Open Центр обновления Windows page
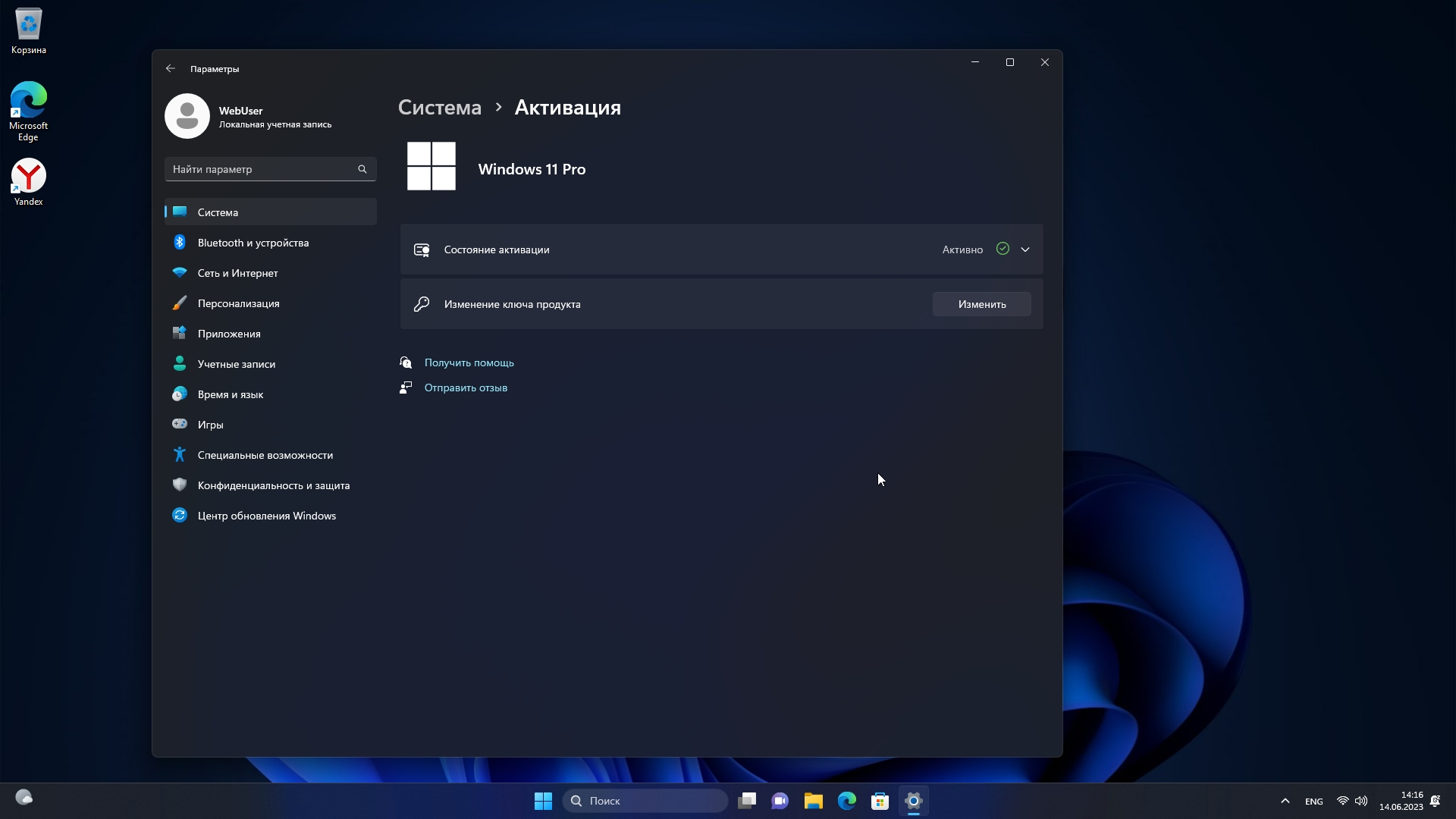The image size is (1456, 819). (x=266, y=516)
